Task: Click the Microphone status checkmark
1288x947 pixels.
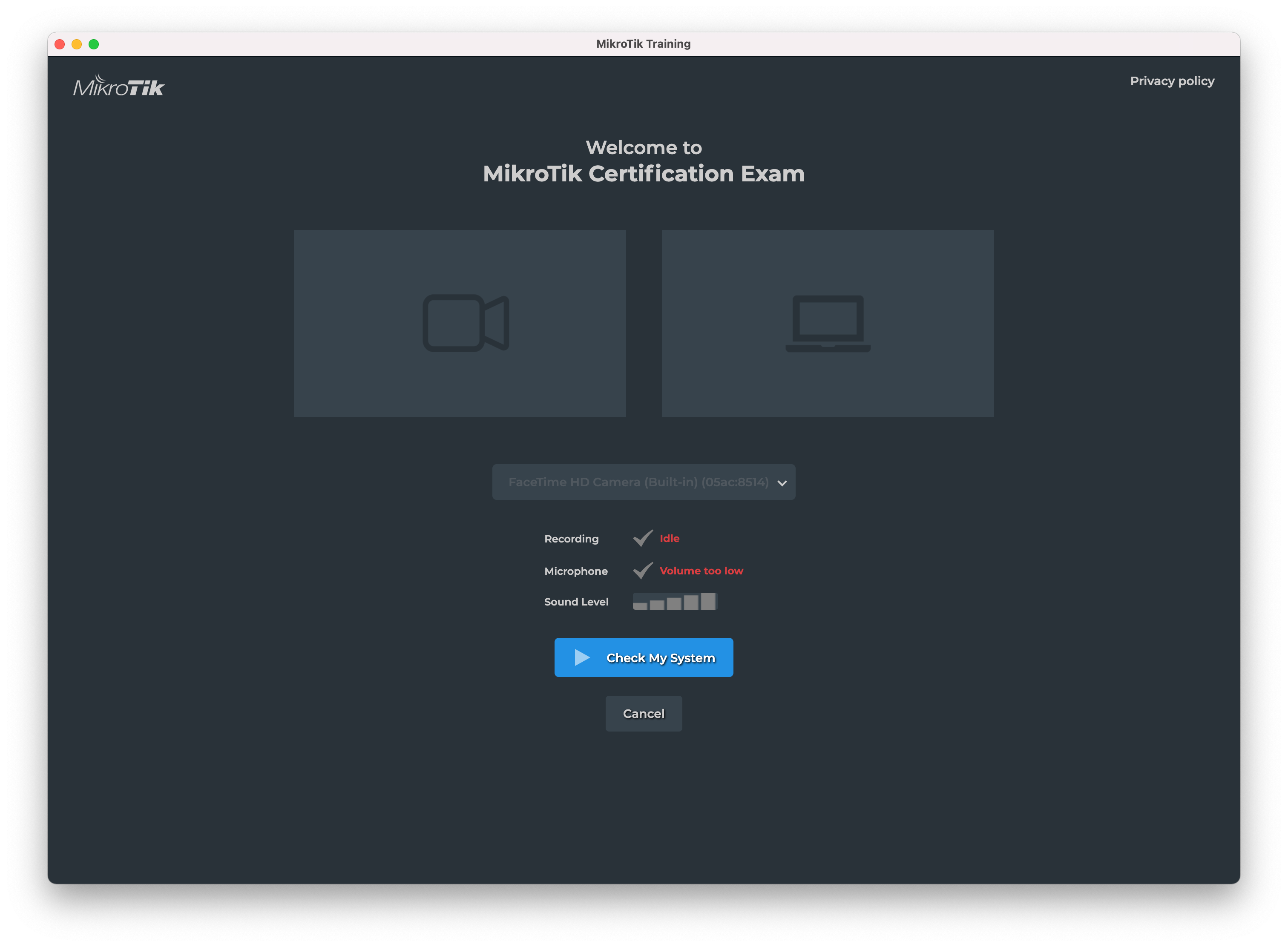Action: (x=642, y=571)
